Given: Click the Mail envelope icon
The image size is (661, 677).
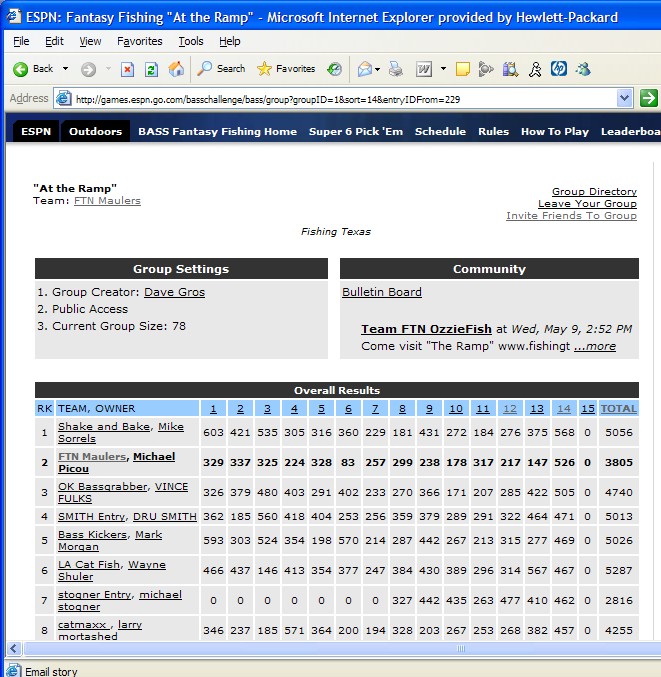Looking at the screenshot, I should click(x=365, y=69).
